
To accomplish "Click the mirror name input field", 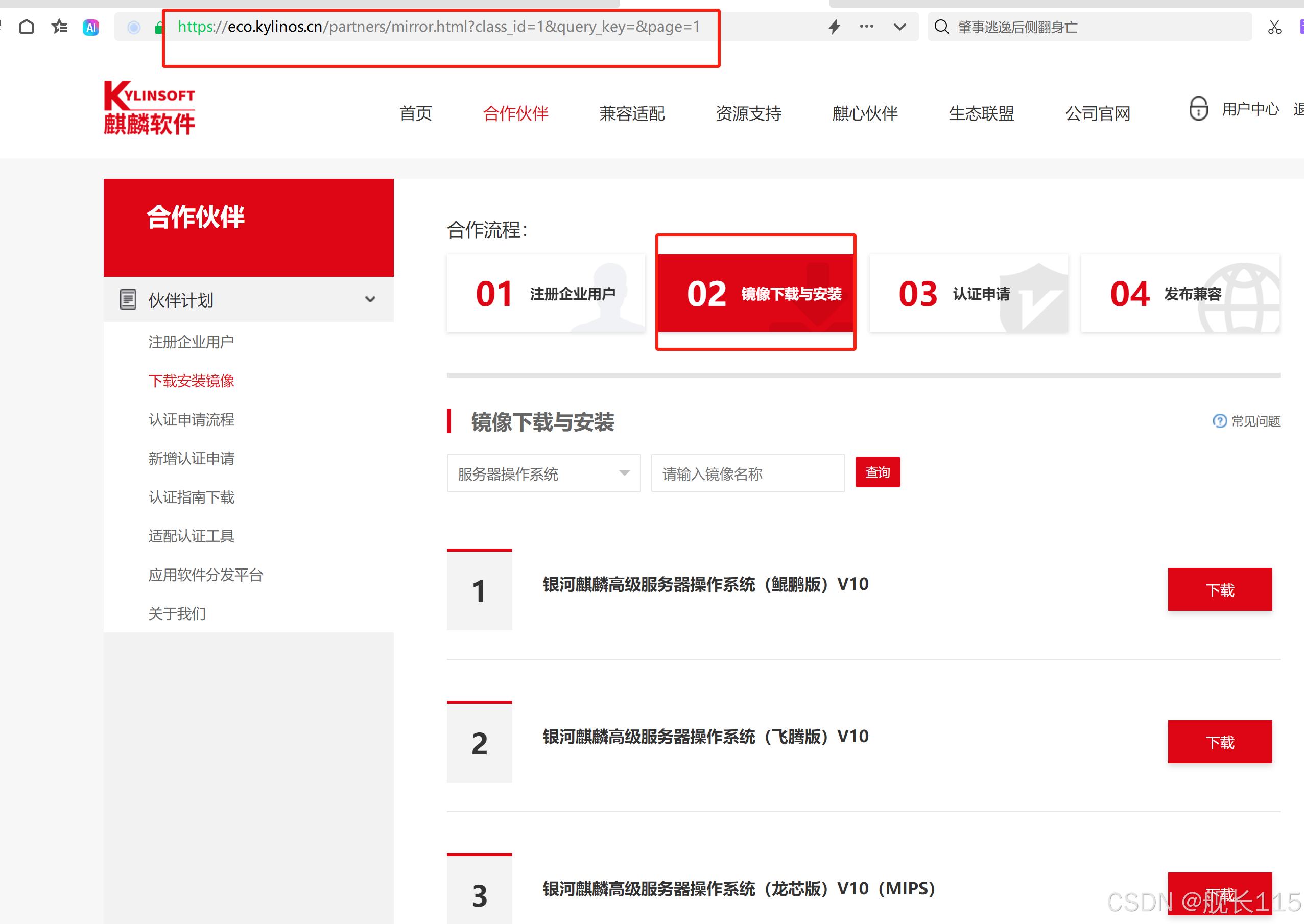I will point(748,473).
